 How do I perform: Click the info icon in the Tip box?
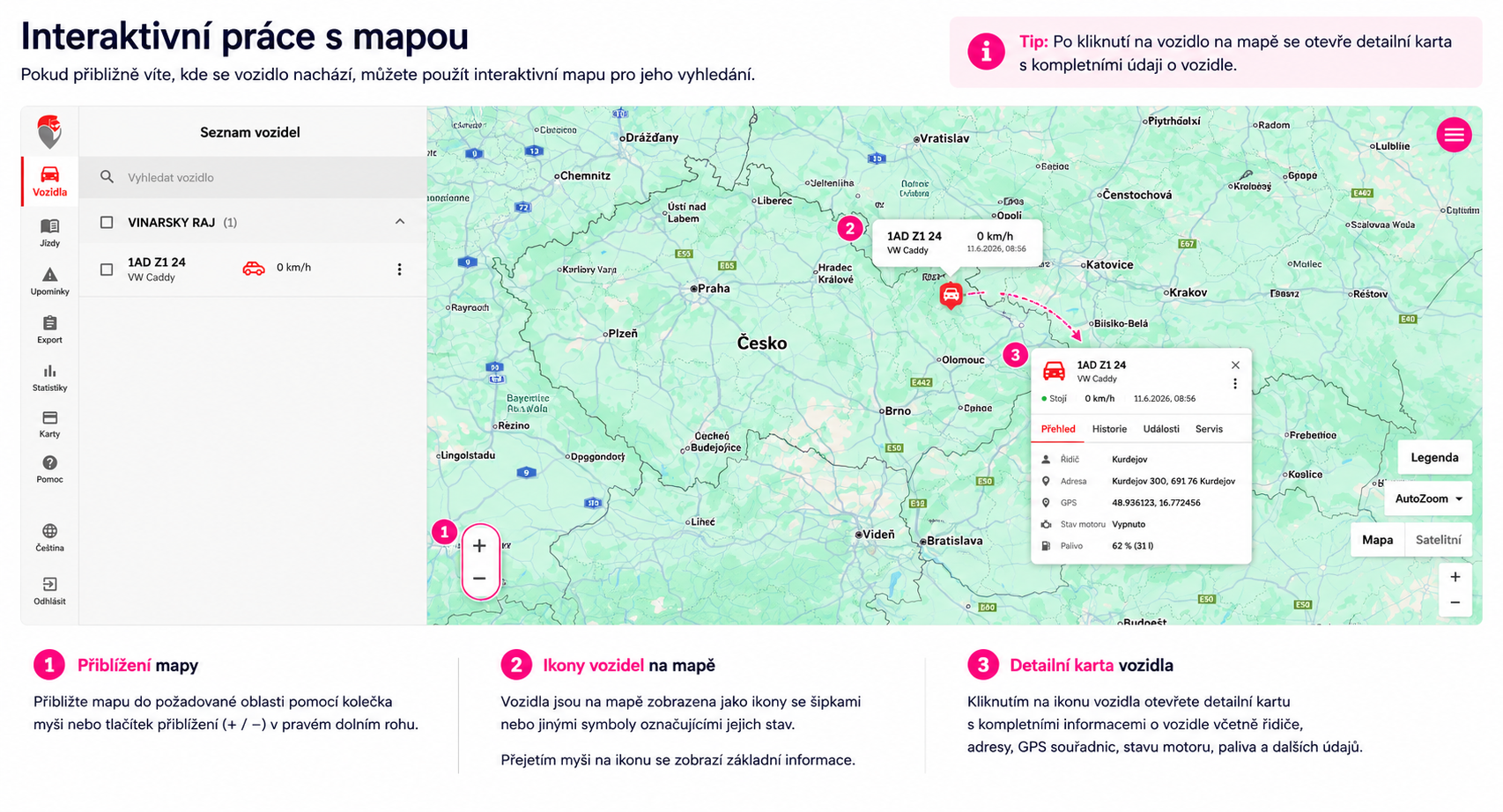tap(986, 52)
